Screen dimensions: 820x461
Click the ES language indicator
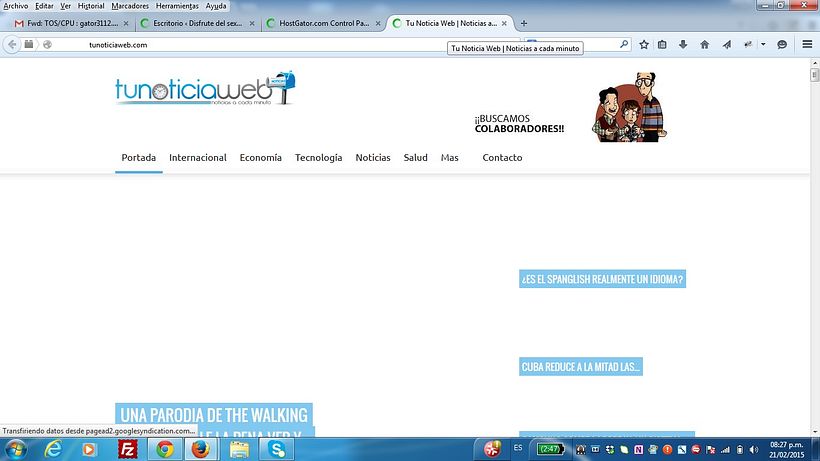coord(518,448)
